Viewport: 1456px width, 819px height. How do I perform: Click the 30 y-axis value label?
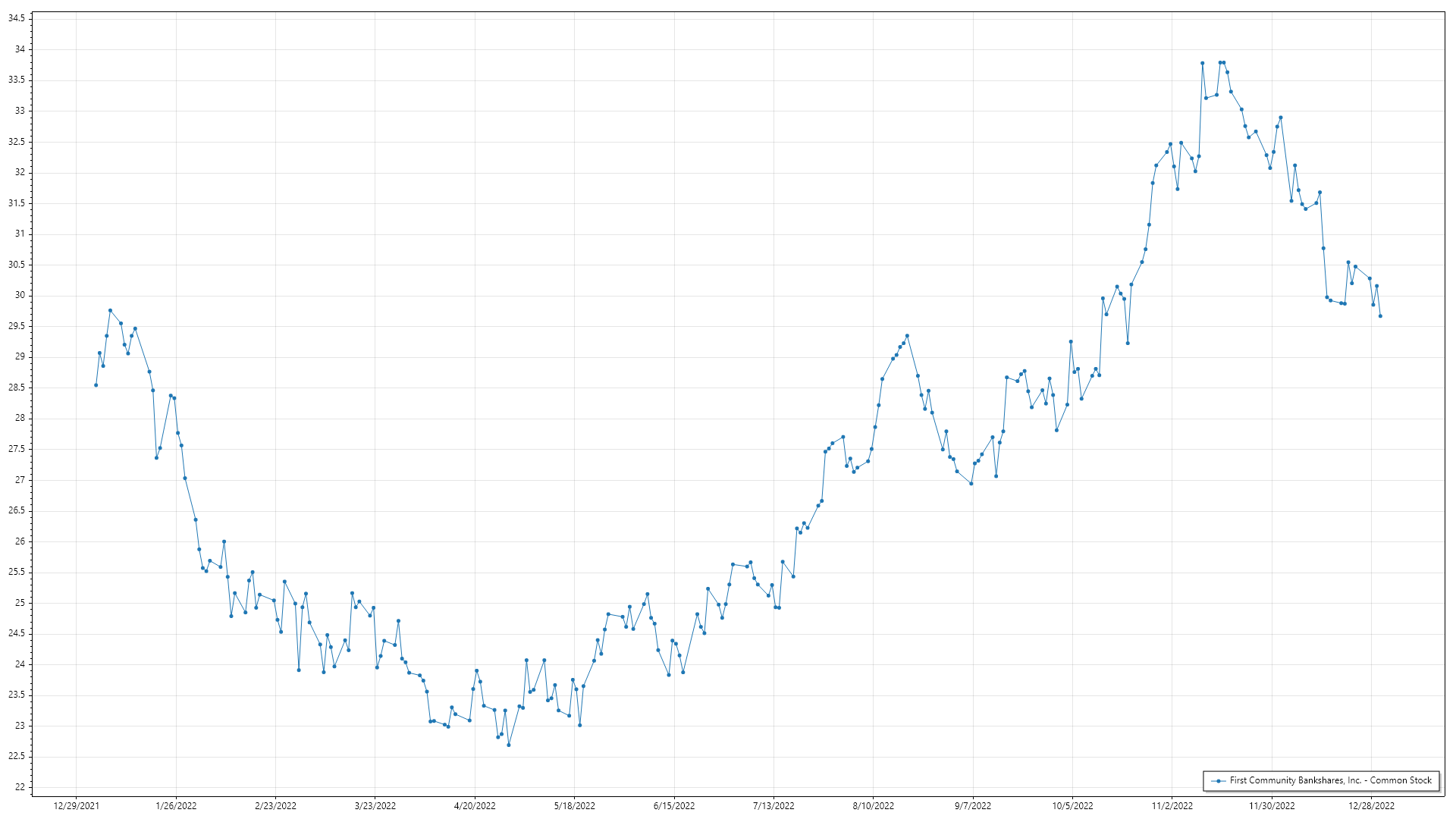pyautogui.click(x=20, y=295)
